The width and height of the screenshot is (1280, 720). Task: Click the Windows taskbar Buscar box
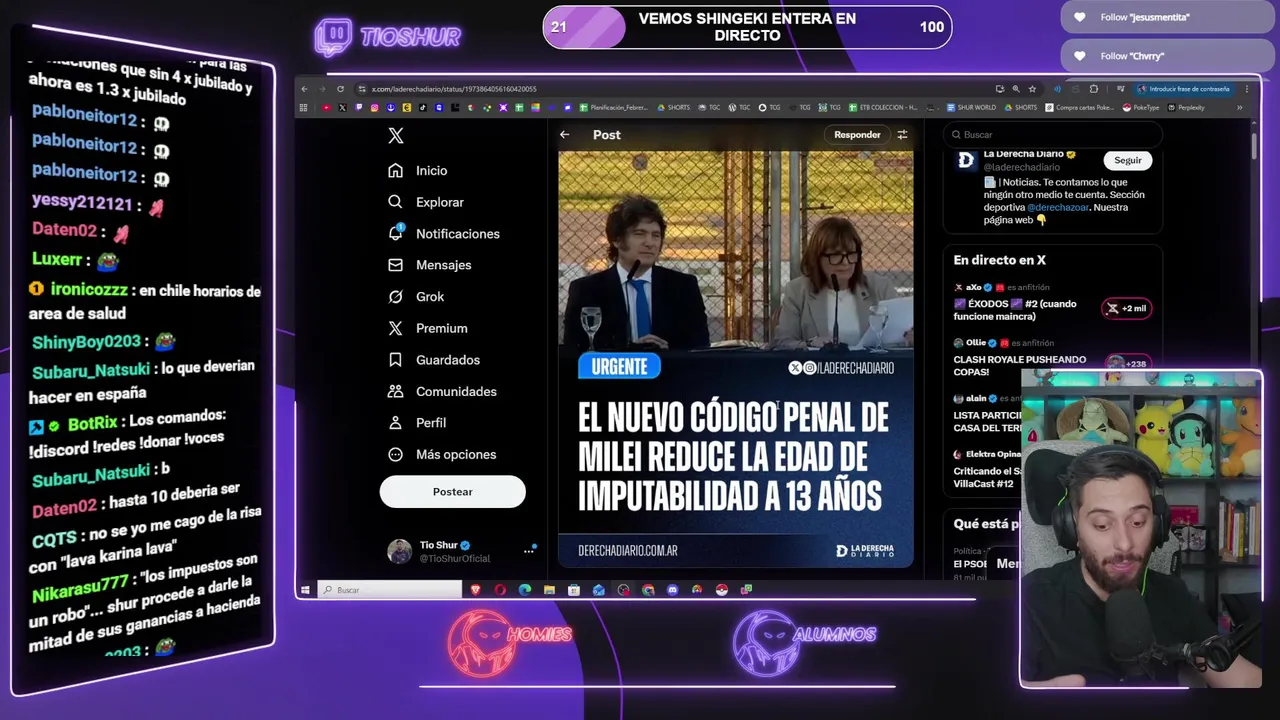(x=390, y=590)
